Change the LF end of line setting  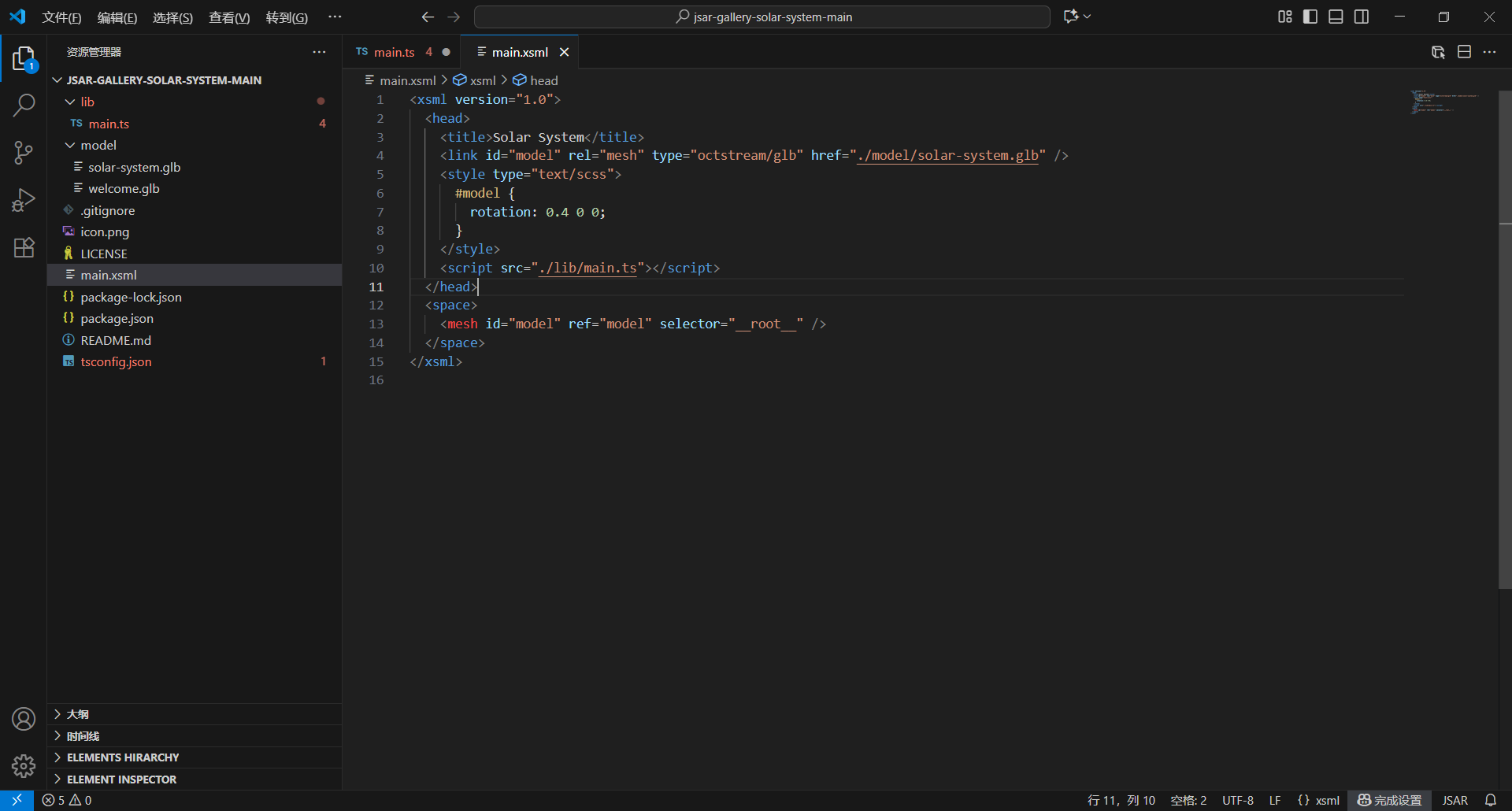(1275, 800)
